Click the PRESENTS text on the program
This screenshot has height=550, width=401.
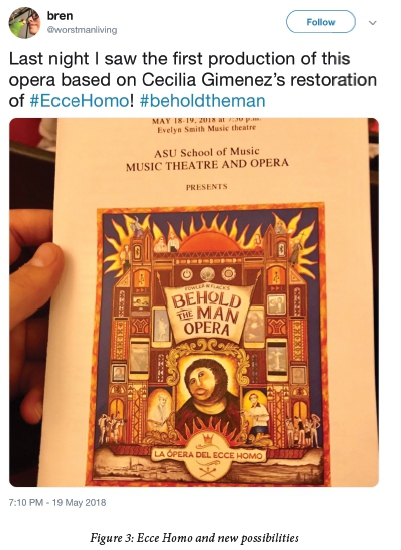click(207, 186)
